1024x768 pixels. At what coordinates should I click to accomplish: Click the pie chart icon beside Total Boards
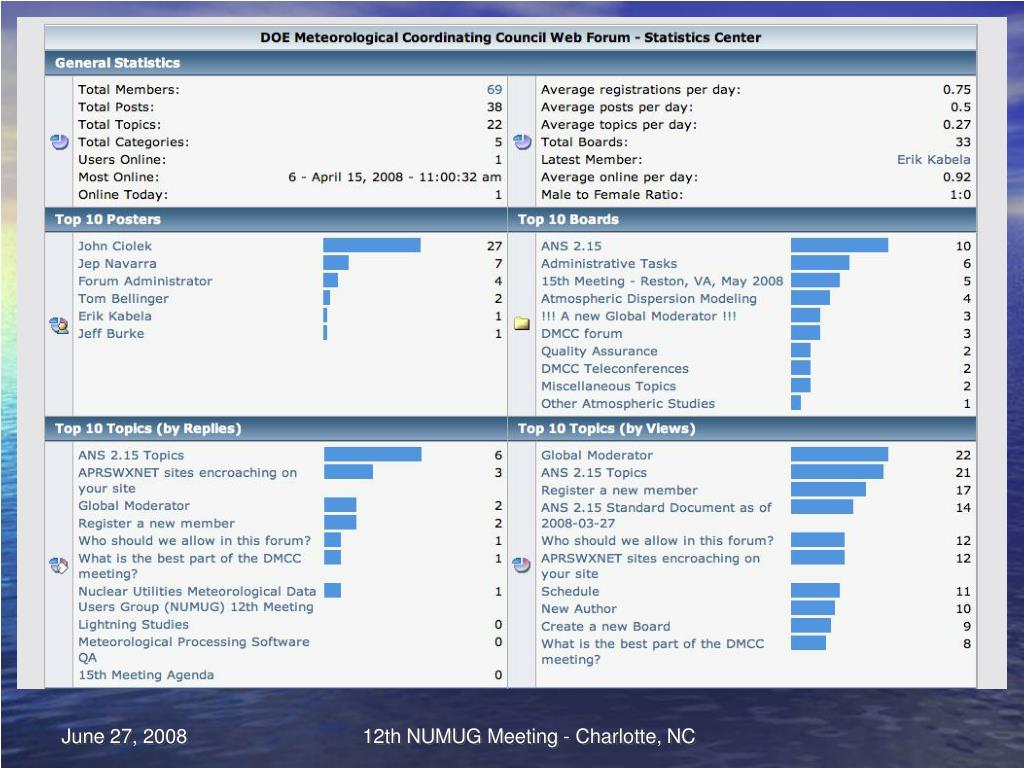coord(522,142)
